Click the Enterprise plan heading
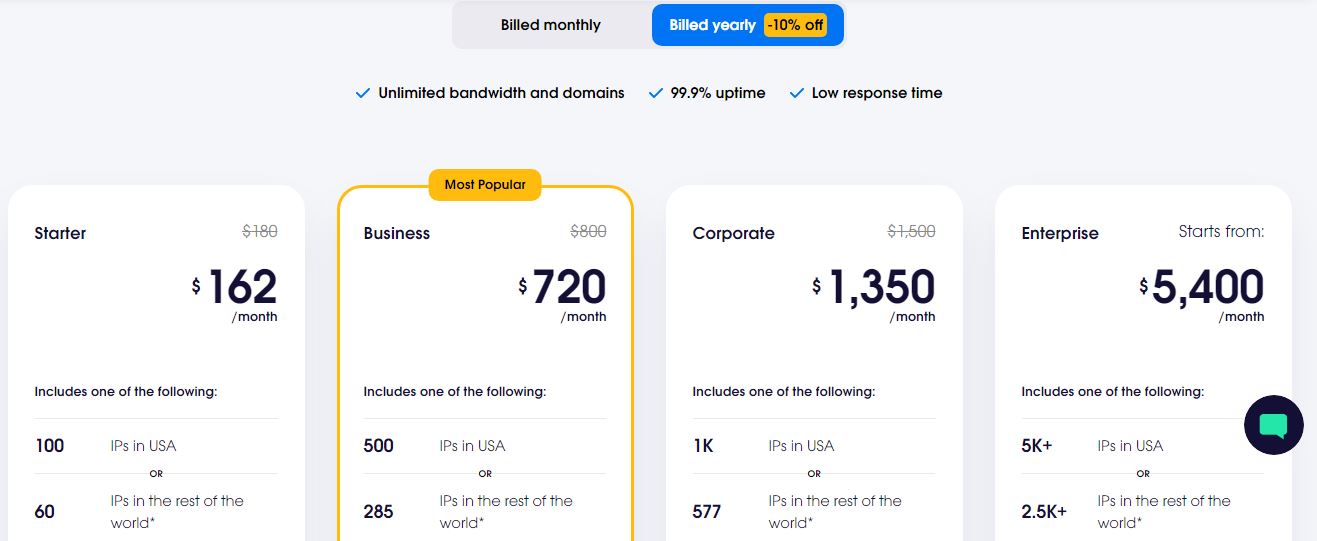This screenshot has height=541, width=1317. [x=1060, y=233]
